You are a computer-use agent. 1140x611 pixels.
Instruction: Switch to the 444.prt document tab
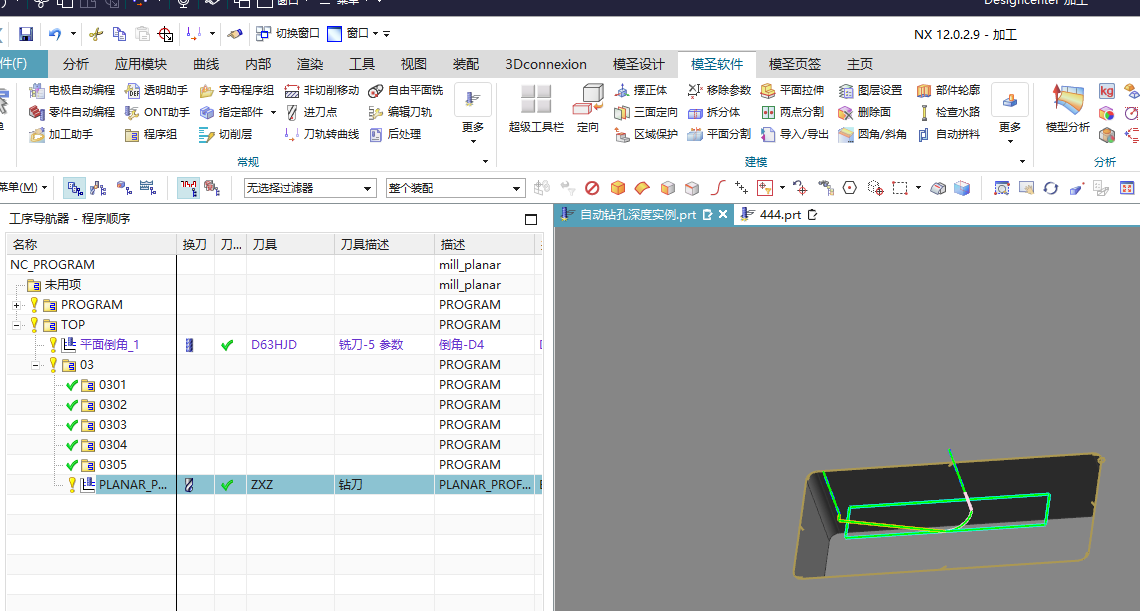(x=780, y=215)
